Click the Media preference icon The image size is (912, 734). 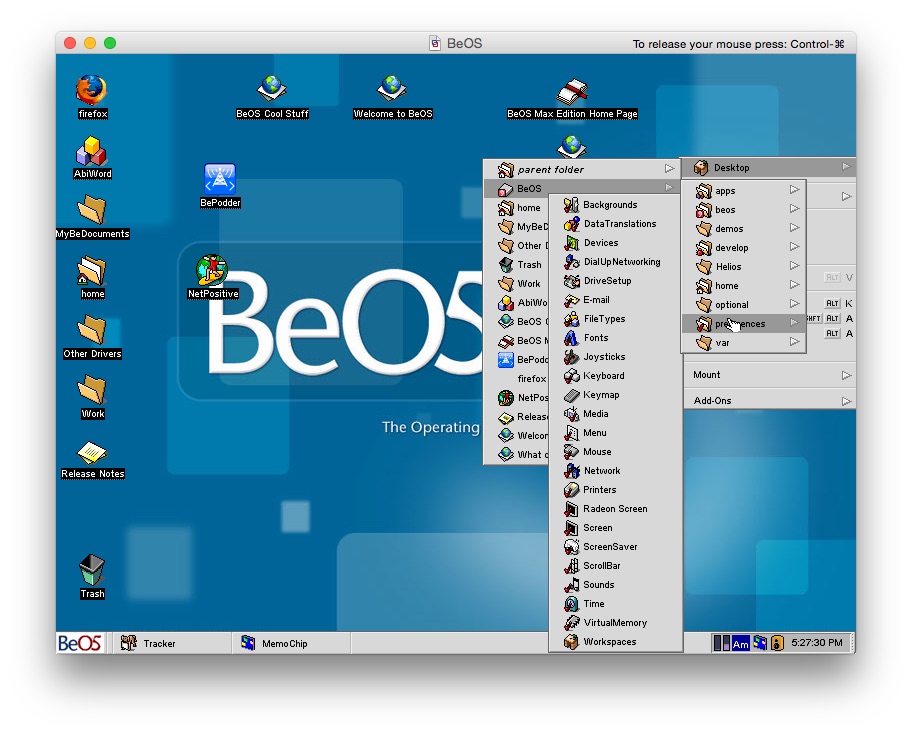(572, 414)
